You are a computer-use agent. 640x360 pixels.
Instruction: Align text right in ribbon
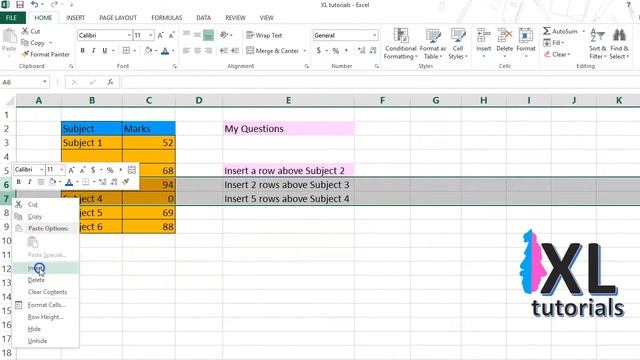(208, 51)
